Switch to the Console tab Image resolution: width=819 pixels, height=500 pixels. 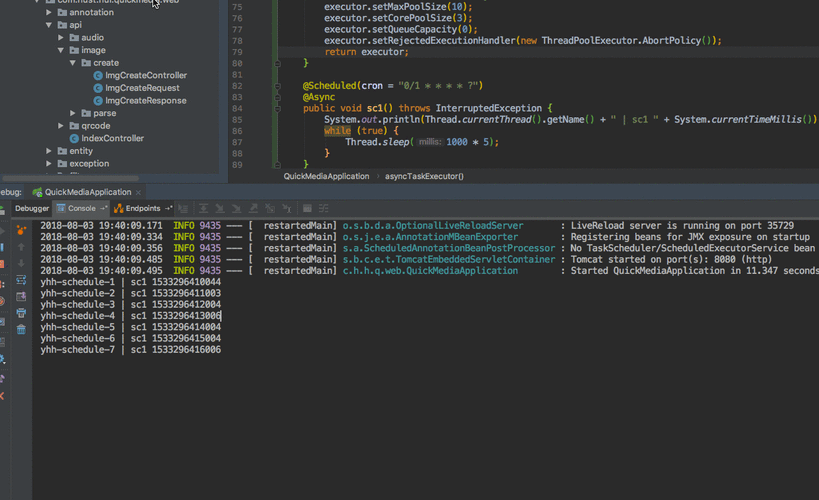(81, 208)
